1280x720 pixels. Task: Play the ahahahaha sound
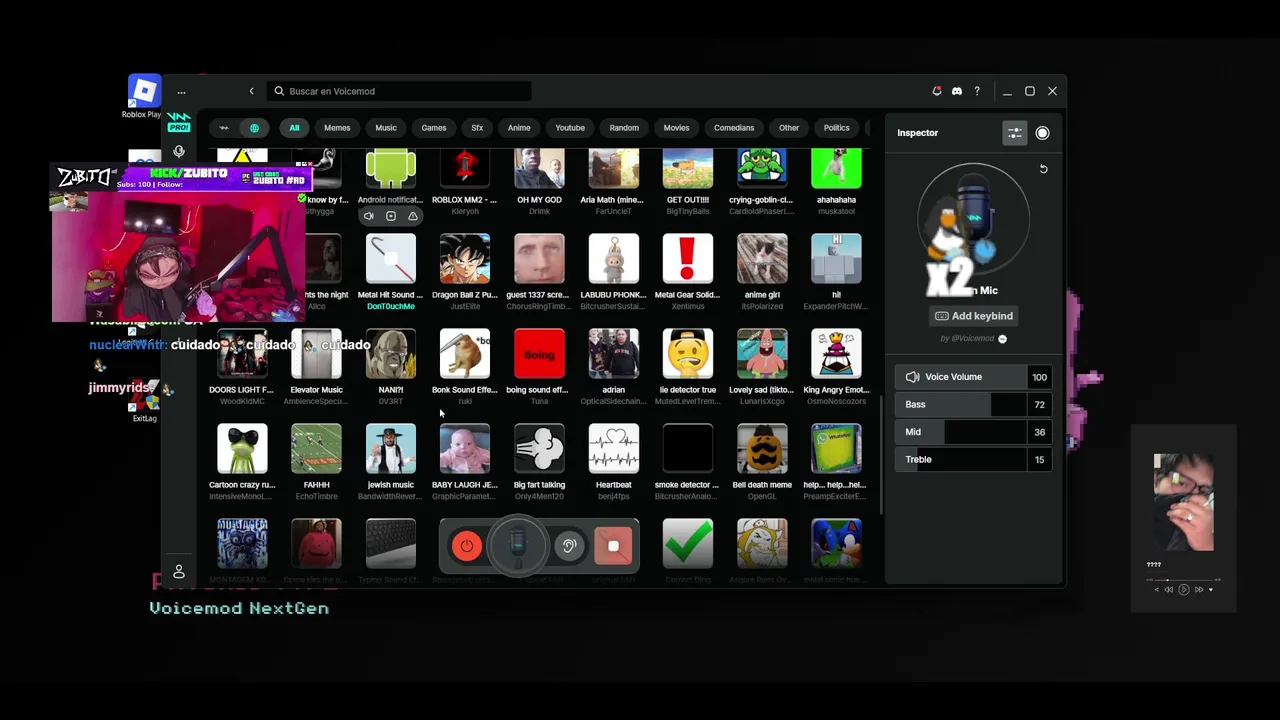pos(836,169)
